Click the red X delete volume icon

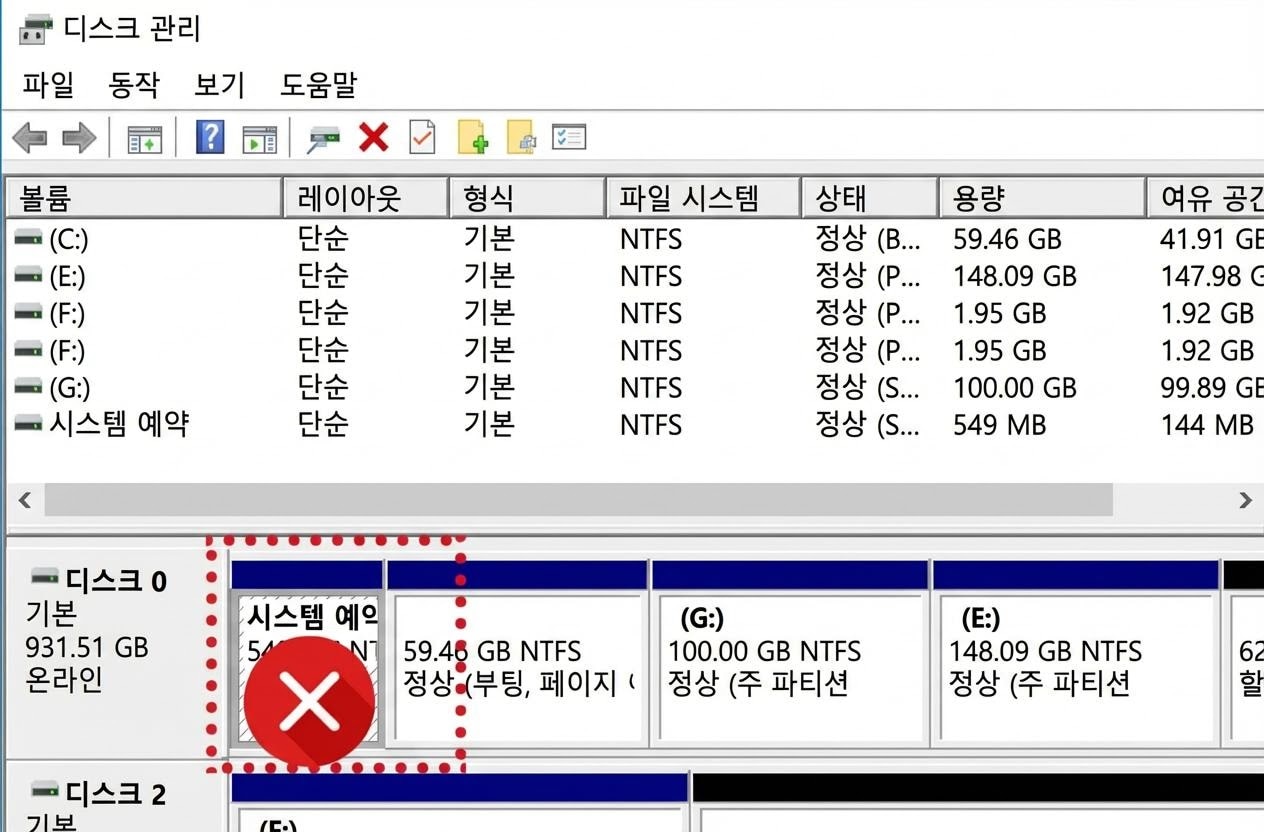pyautogui.click(x=372, y=137)
